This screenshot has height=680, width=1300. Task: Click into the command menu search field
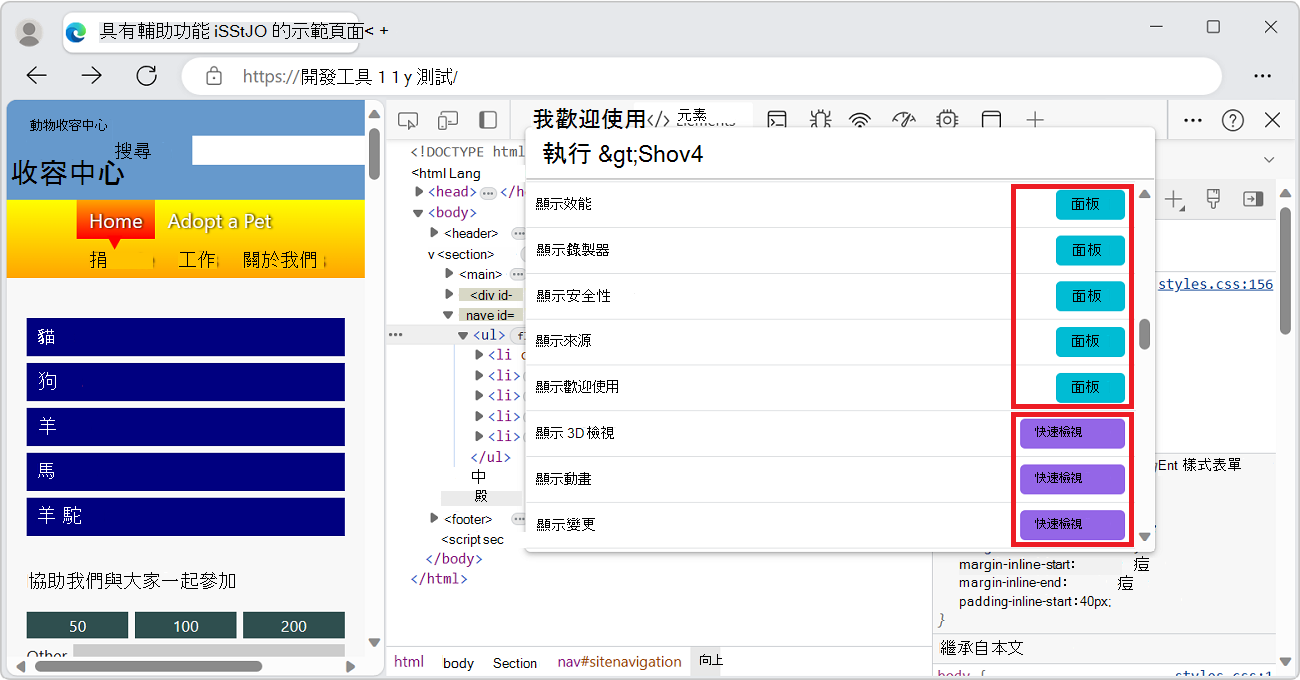tap(840, 154)
